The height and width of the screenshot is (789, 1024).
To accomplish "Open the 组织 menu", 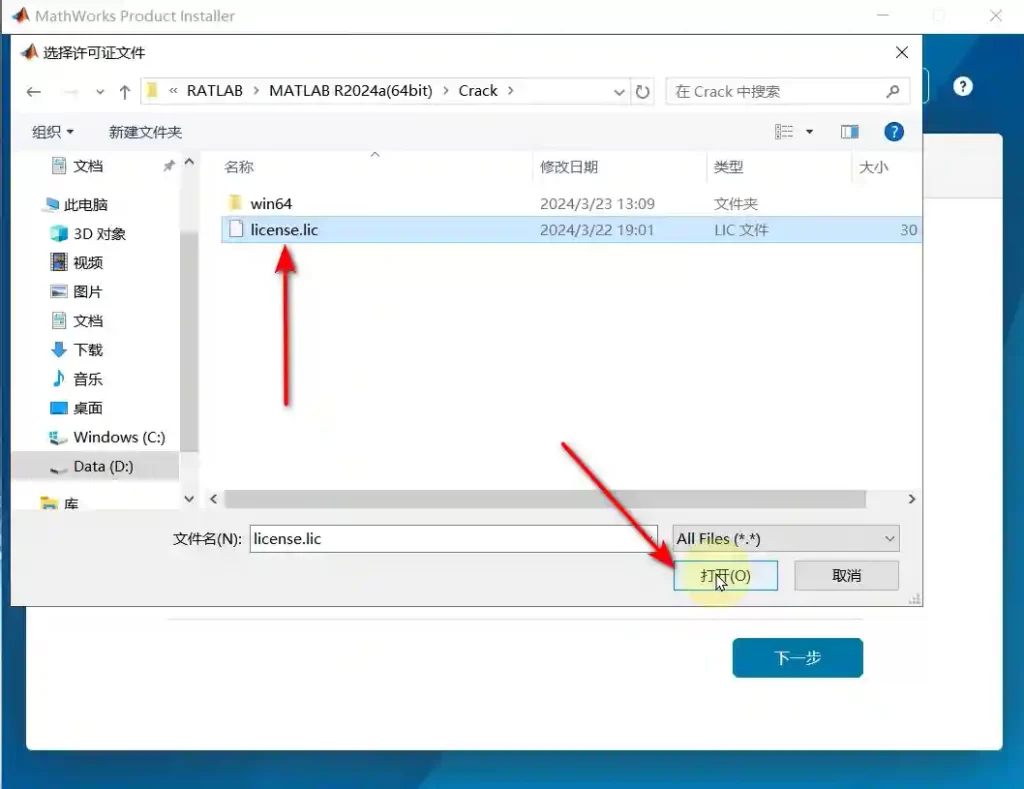I will click(53, 132).
